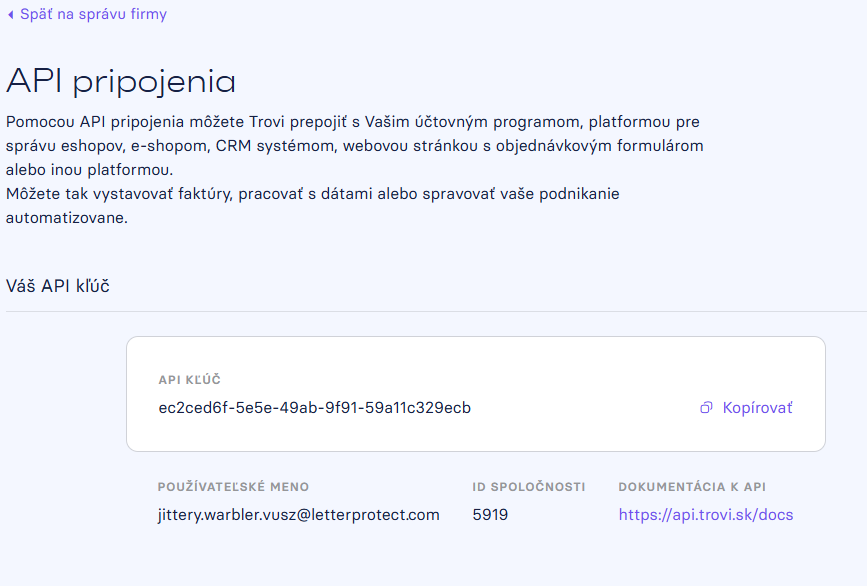This screenshot has width=867, height=586.
Task: Select the API key value ec2ced6f-5e5e-49ab-9f91-59a11c329ecb
Action: coord(315,407)
